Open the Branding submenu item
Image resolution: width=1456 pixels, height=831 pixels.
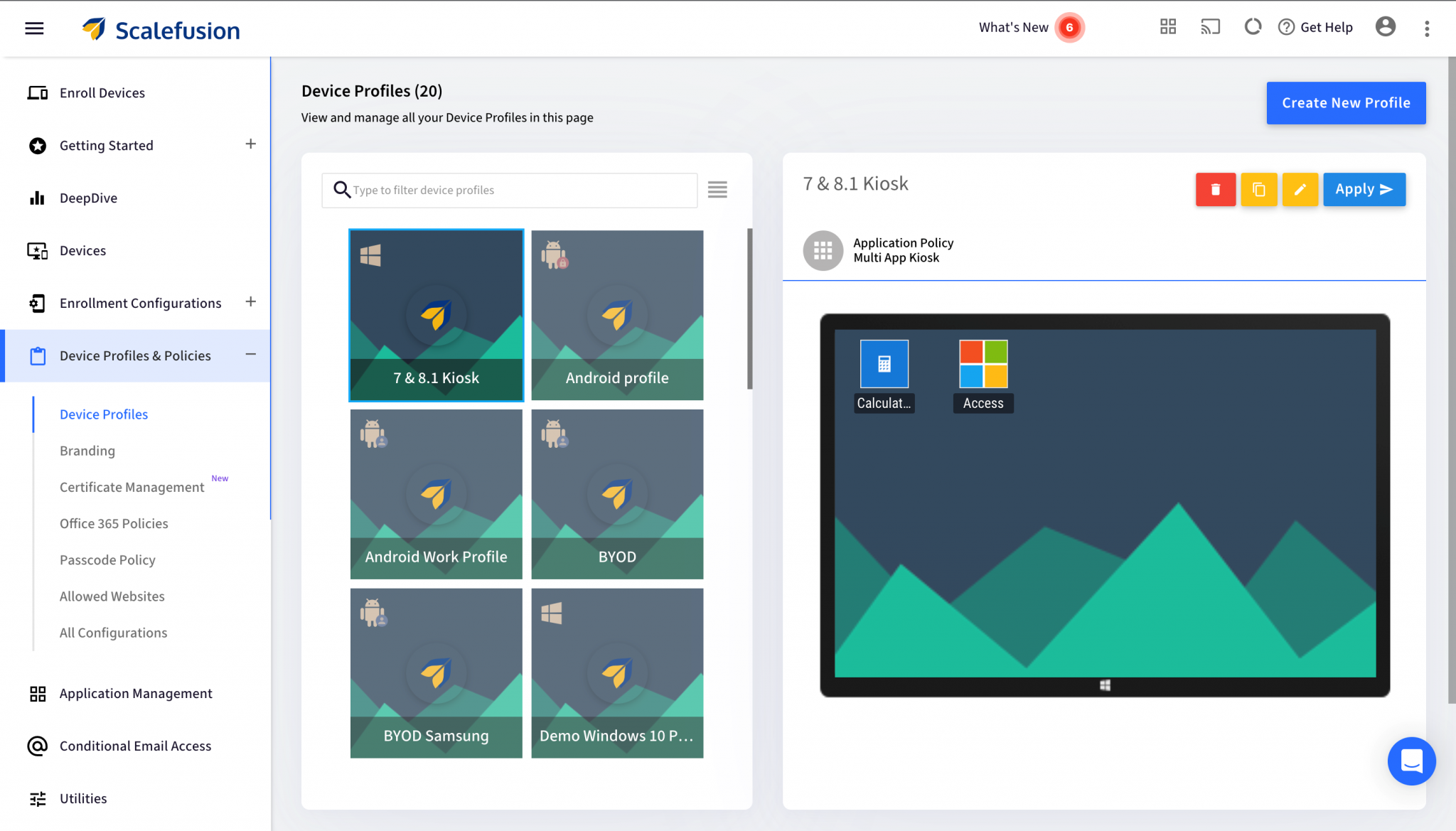coord(87,451)
